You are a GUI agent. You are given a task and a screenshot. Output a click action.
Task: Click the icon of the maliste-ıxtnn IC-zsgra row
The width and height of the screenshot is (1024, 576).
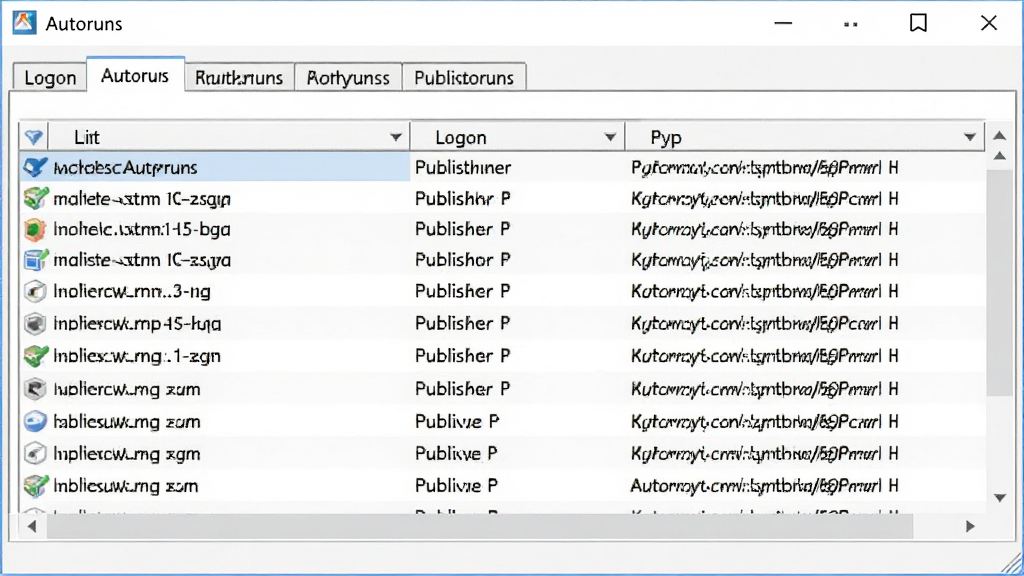pyautogui.click(x=35, y=260)
